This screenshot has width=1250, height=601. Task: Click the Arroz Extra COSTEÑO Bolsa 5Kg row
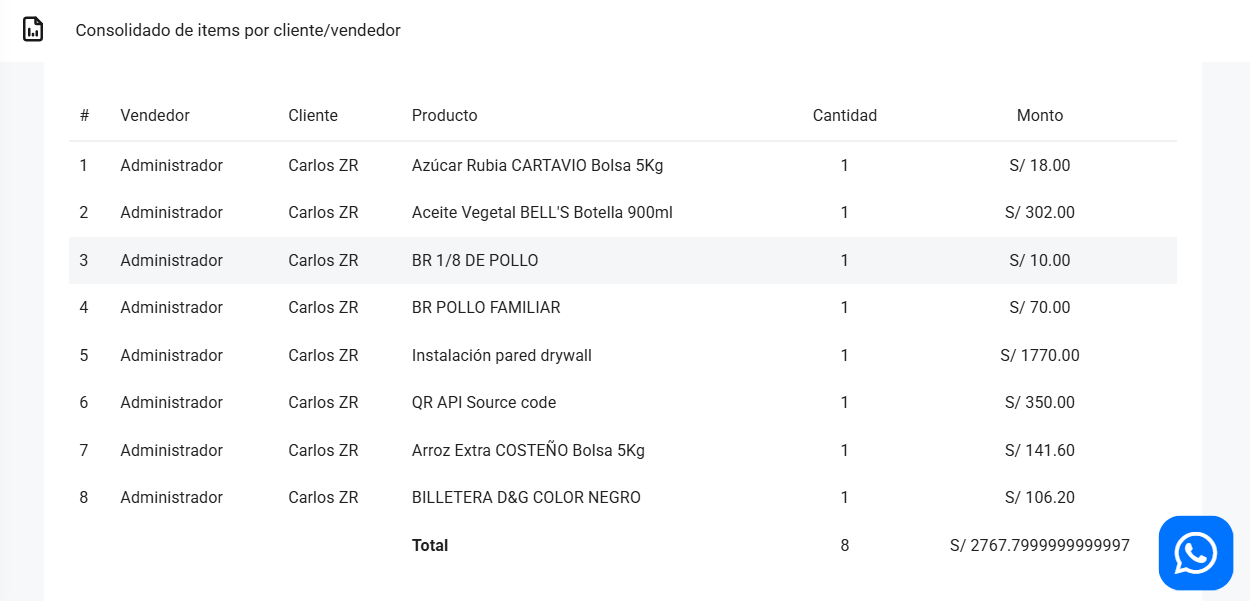[623, 450]
